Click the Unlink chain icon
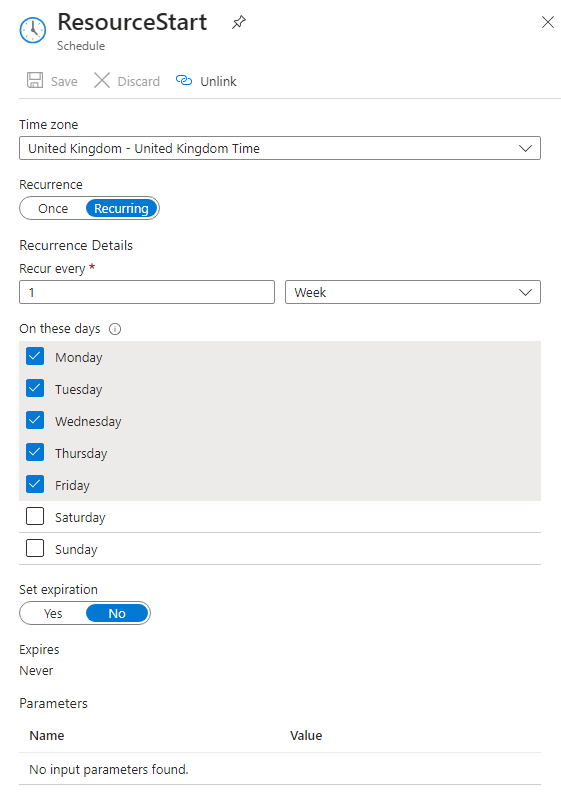The width and height of the screenshot is (561, 795). pyautogui.click(x=184, y=81)
